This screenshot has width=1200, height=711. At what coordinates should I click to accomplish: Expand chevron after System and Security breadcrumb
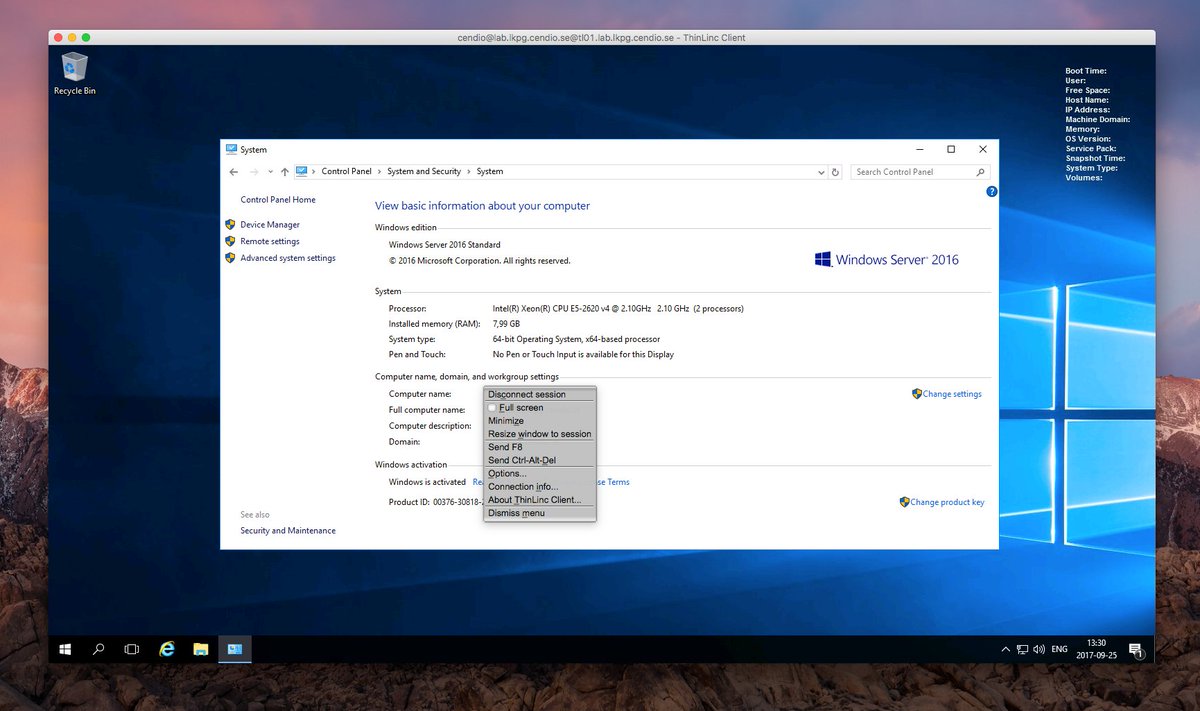[x=469, y=172]
